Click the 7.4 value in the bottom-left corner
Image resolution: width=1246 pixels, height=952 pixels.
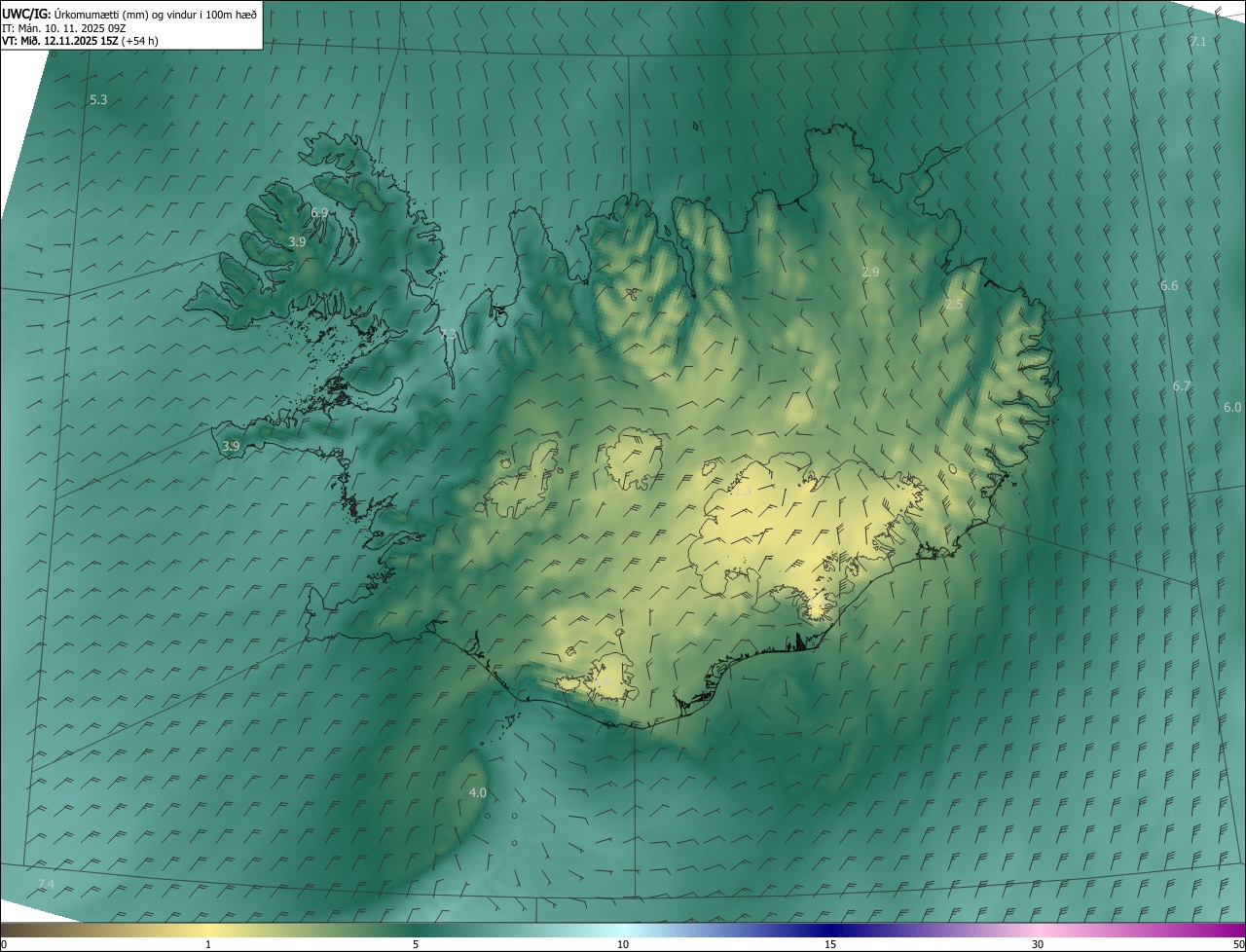click(46, 884)
